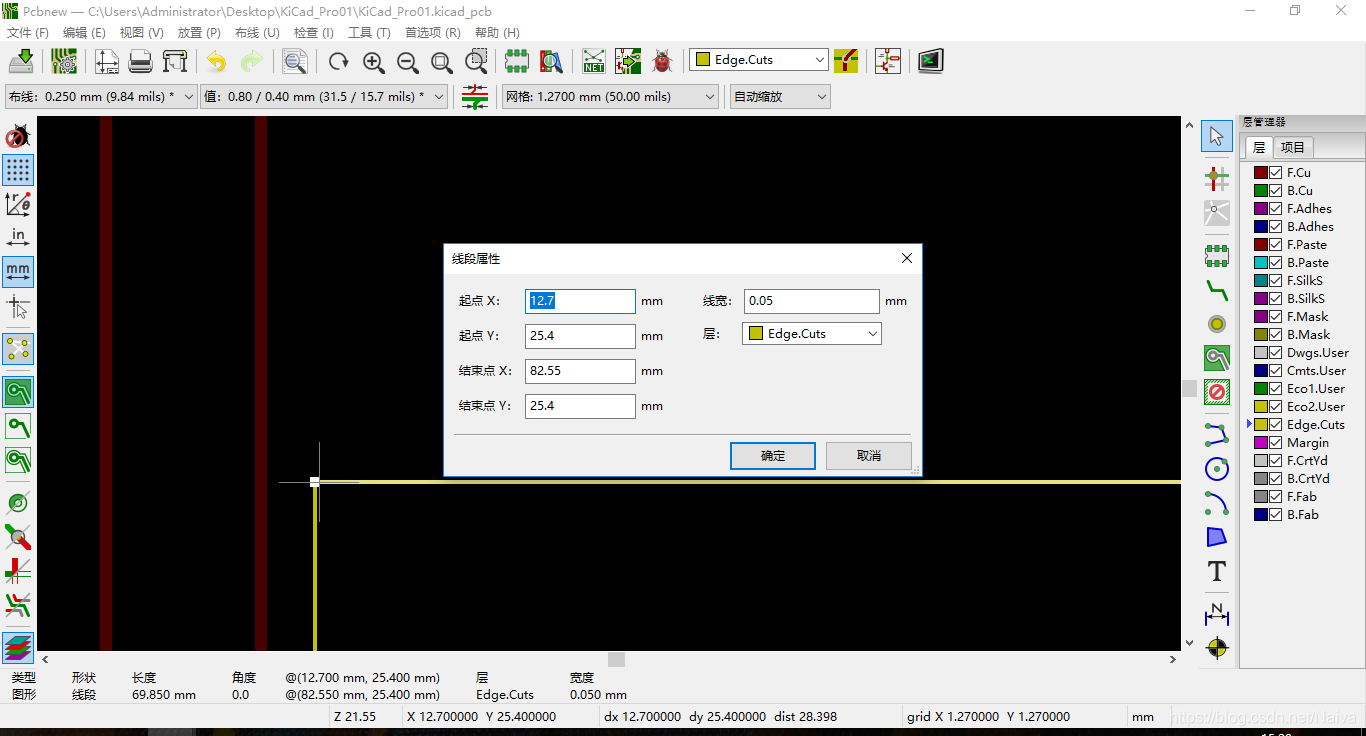This screenshot has width=1366, height=736.
Task: Open the 3D viewer
Action: 929,60
